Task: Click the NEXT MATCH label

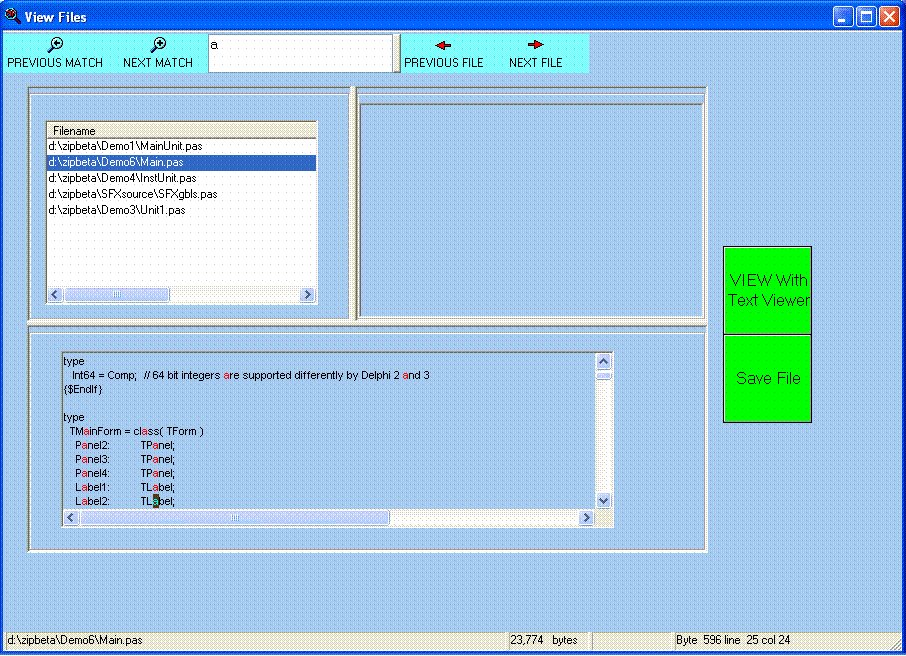Action: [x=158, y=62]
